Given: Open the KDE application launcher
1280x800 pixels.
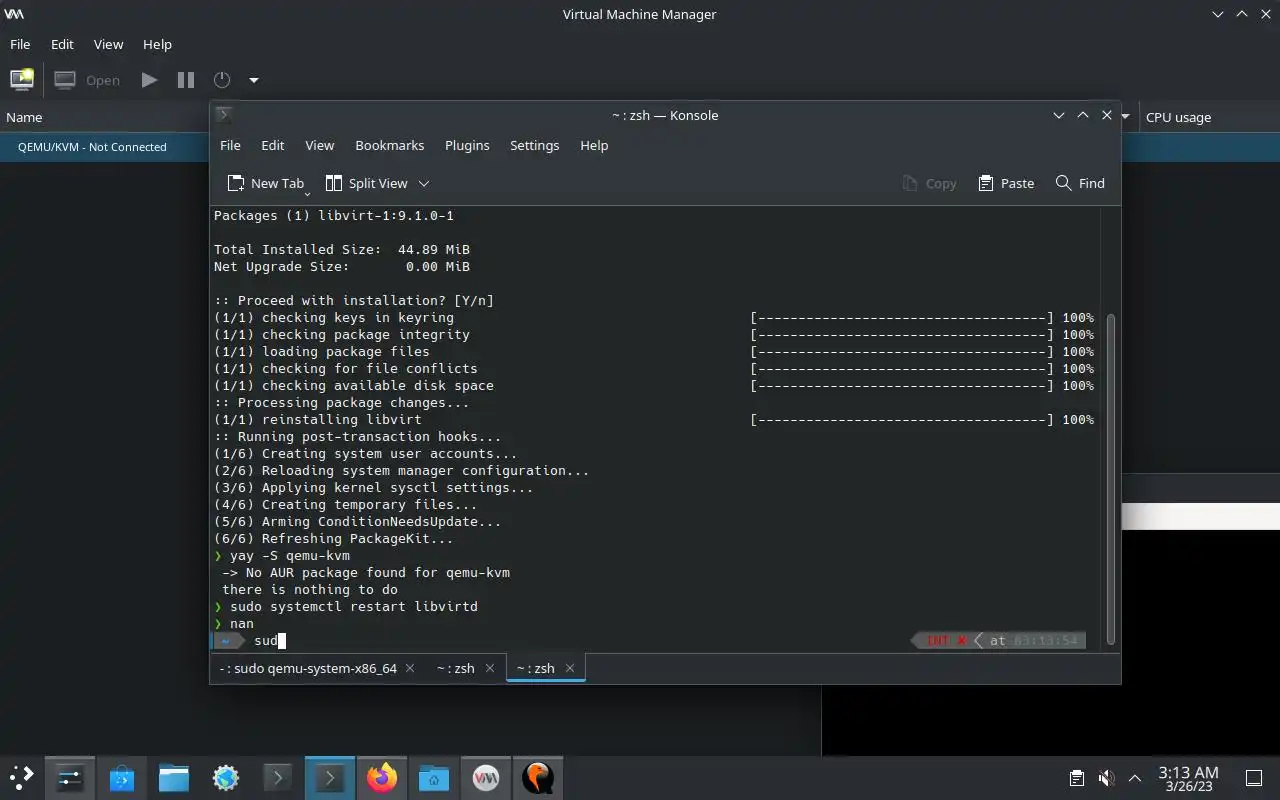Looking at the screenshot, I should 21,777.
